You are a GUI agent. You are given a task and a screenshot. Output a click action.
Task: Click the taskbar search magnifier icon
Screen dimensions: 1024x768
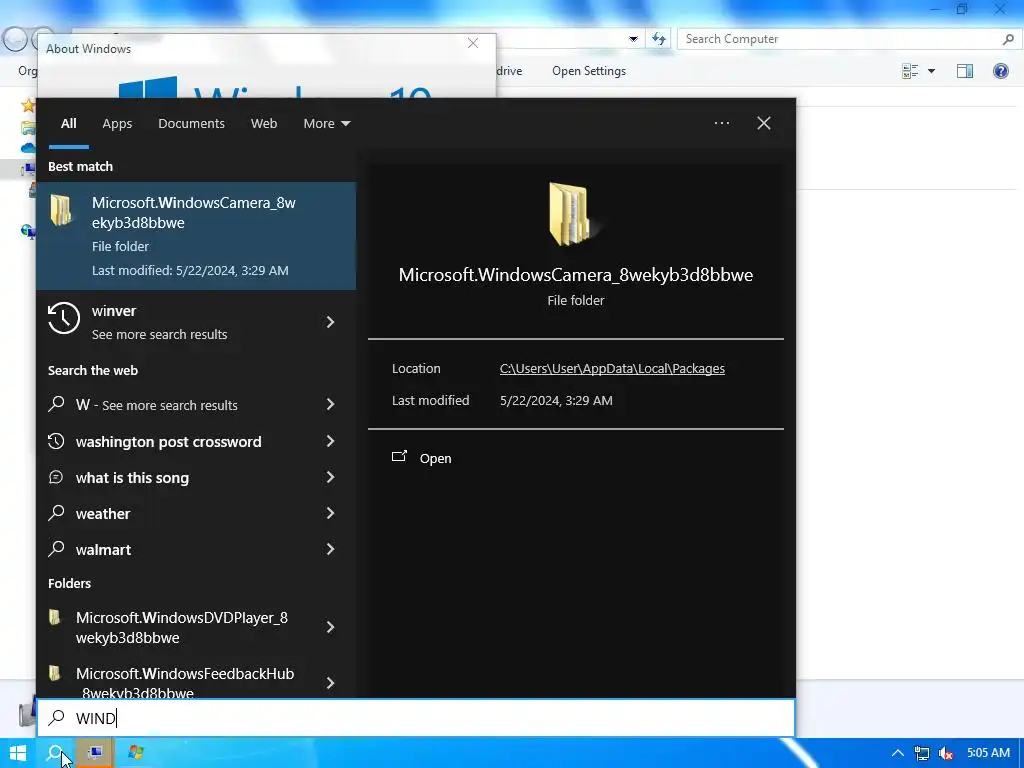coord(56,753)
